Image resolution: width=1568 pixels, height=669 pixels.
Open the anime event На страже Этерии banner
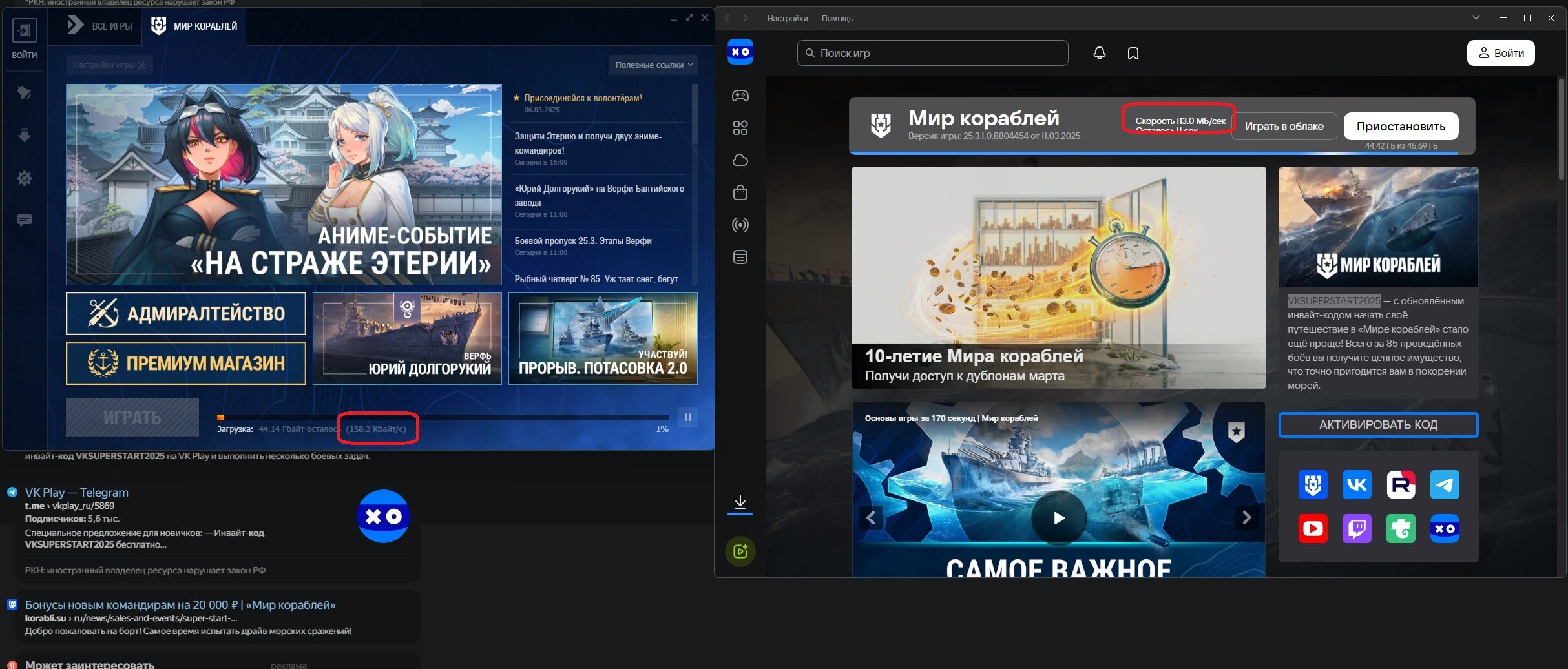point(284,184)
